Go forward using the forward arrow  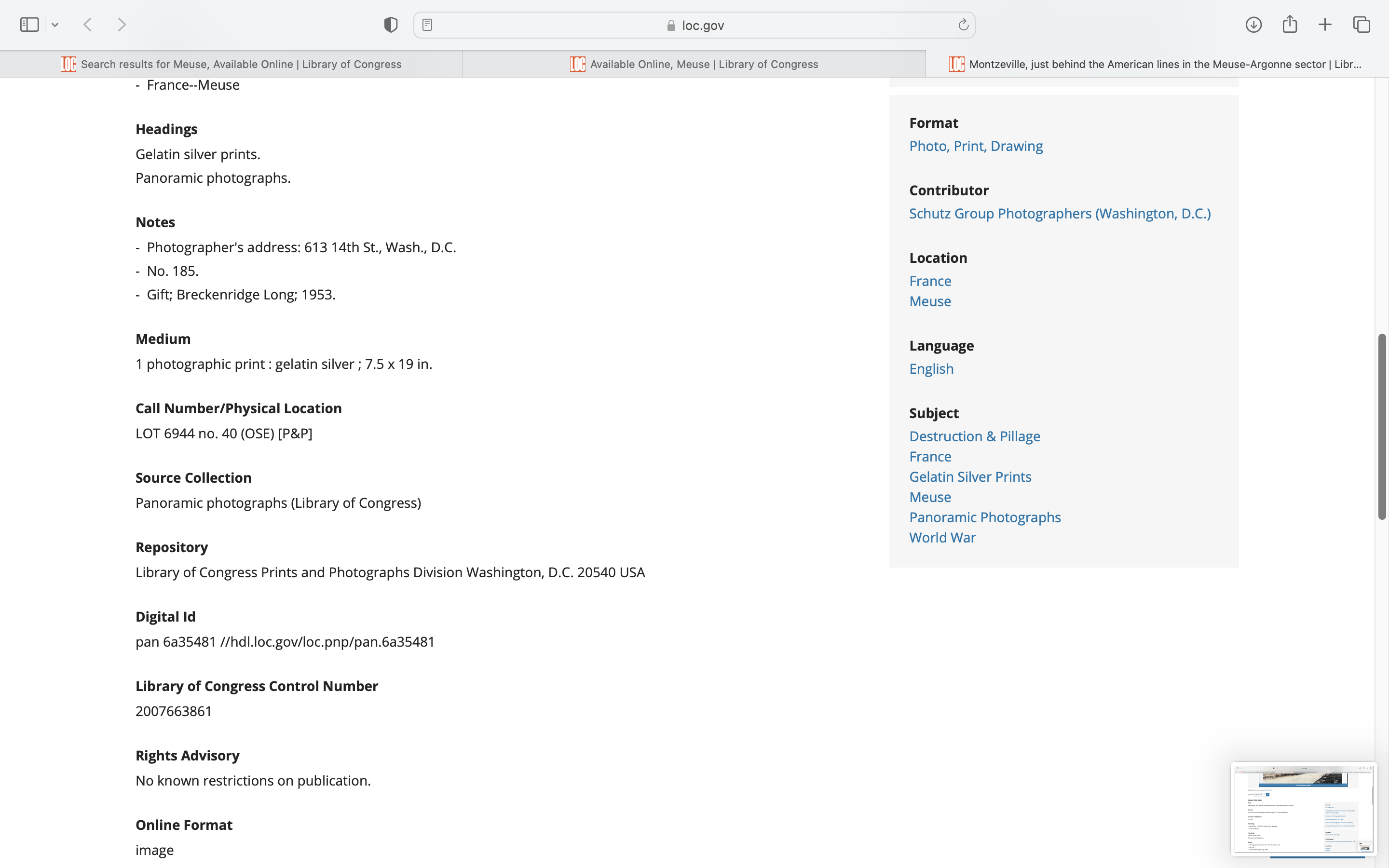[122, 25]
